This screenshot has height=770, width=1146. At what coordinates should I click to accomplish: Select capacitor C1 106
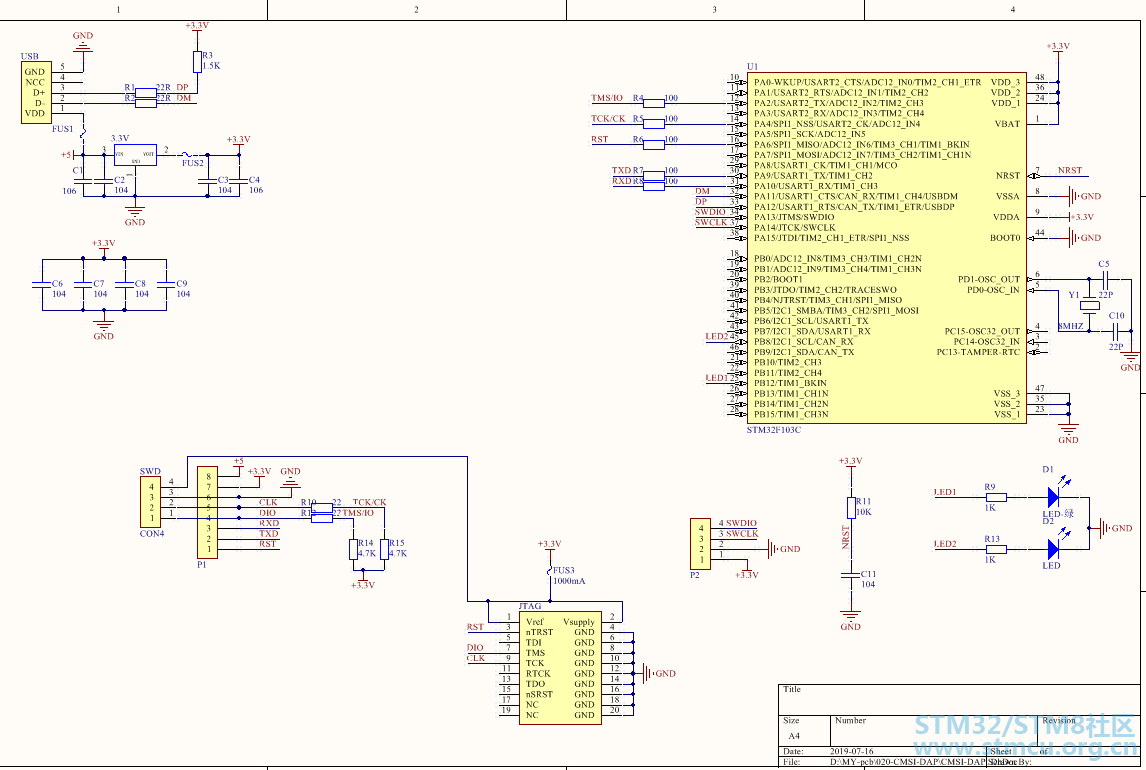pyautogui.click(x=83, y=180)
